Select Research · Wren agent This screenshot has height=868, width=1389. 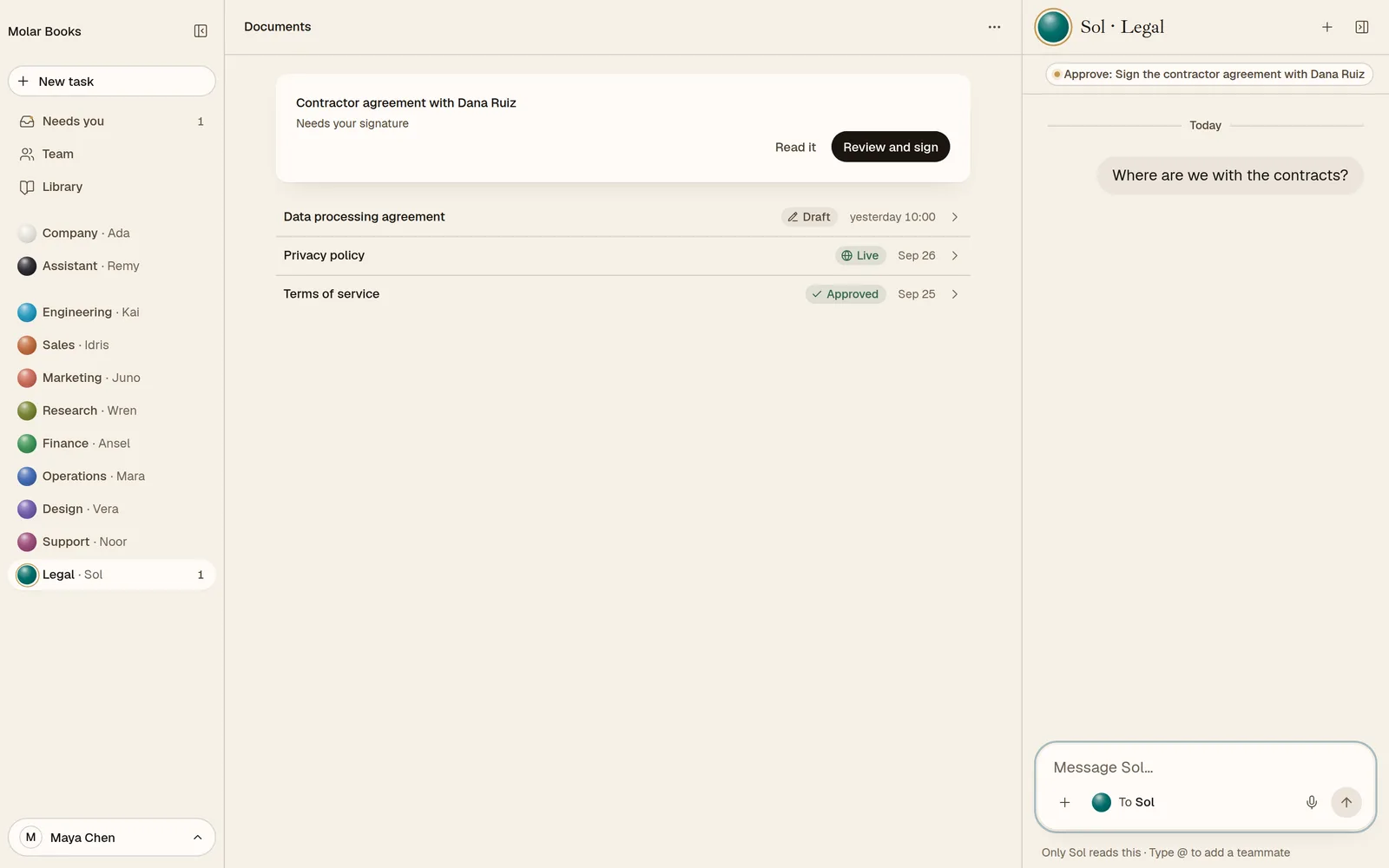click(112, 411)
